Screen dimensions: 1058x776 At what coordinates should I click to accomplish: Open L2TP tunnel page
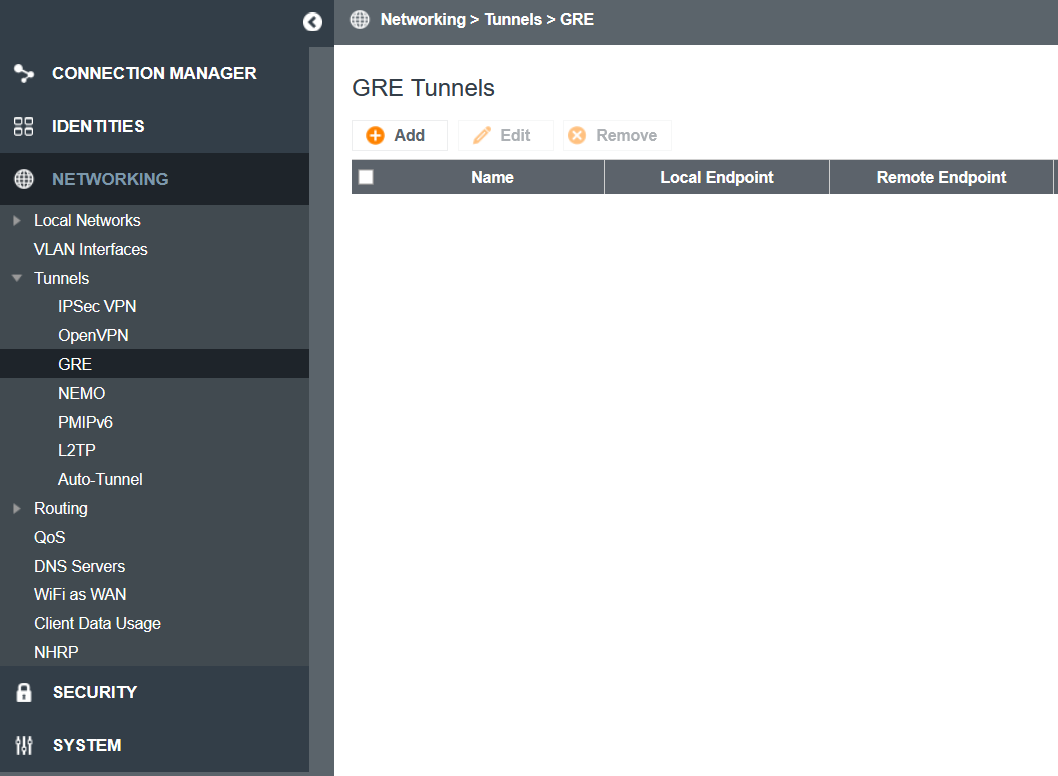(x=77, y=450)
